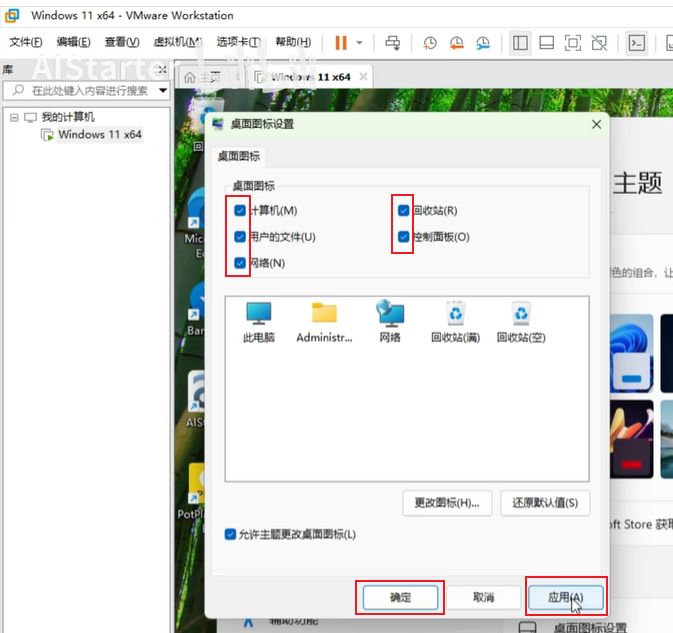Select the 回收站(满) icon in the list

[x=455, y=322]
